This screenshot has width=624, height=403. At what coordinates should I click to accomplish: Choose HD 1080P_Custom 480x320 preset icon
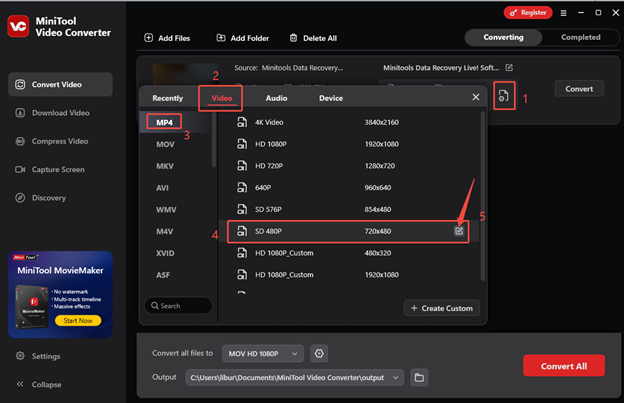tap(242, 253)
